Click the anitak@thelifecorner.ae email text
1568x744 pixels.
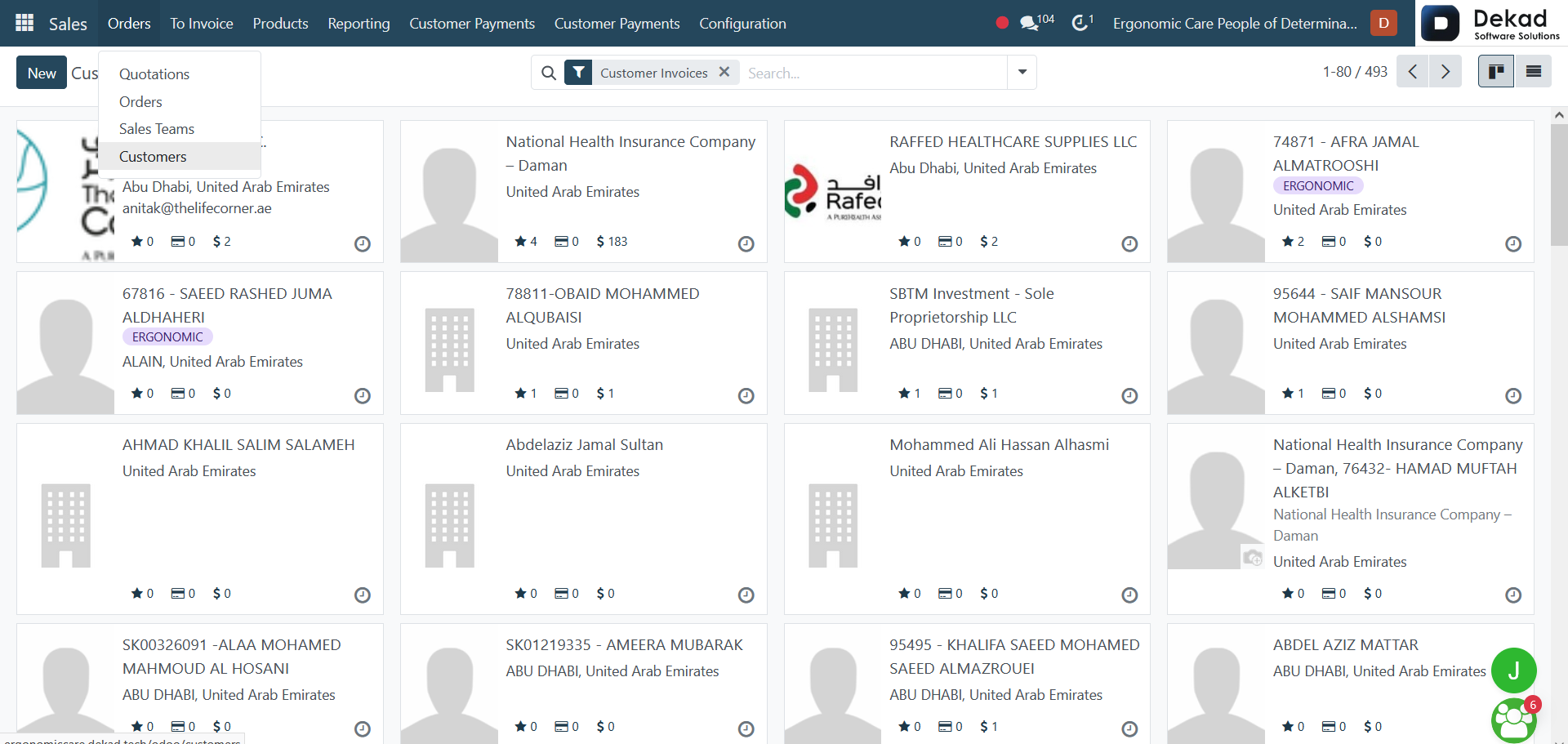click(x=197, y=208)
